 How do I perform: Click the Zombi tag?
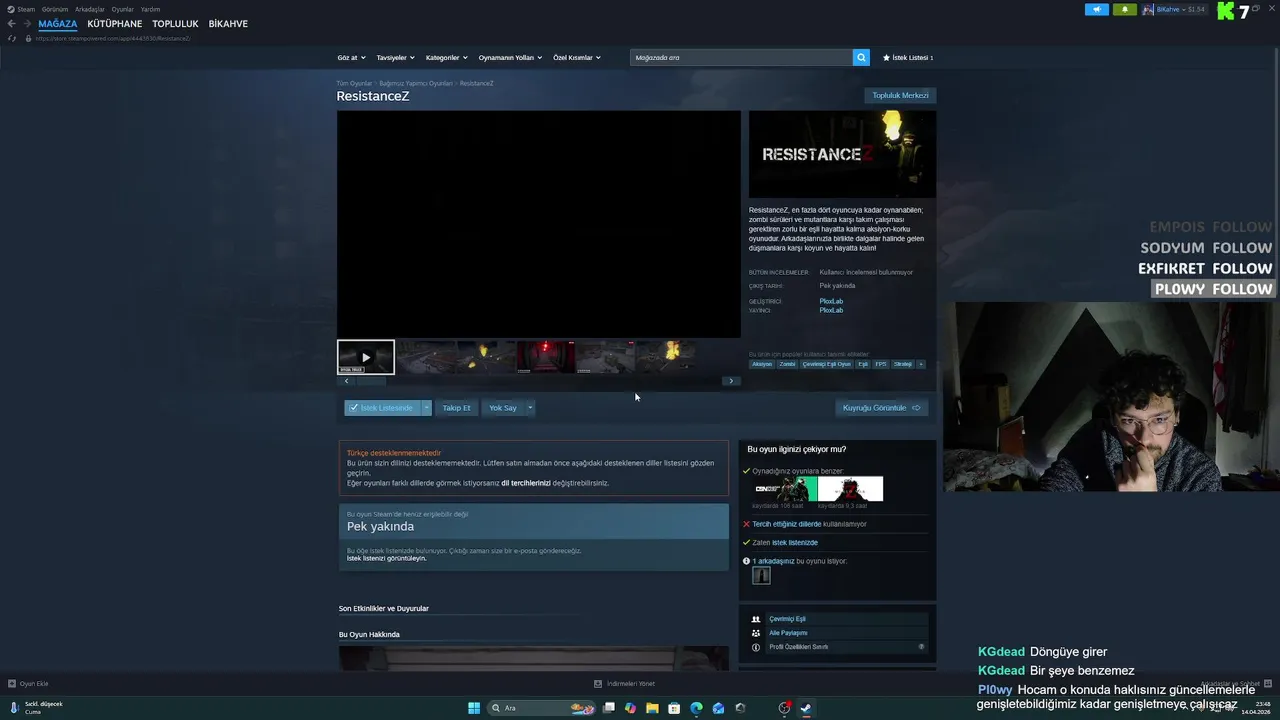coord(788,364)
